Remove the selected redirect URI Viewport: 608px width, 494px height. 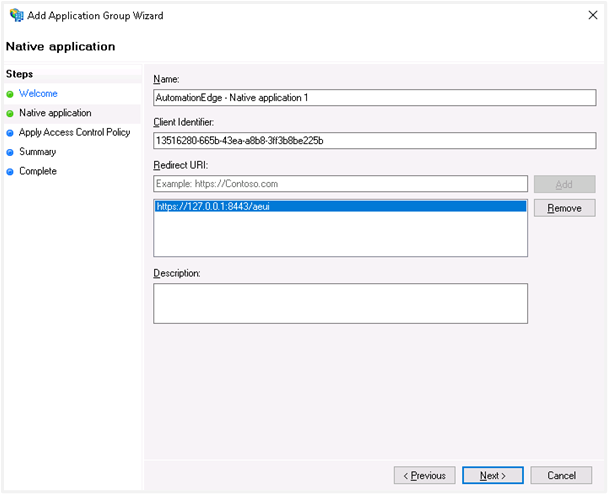tap(564, 208)
